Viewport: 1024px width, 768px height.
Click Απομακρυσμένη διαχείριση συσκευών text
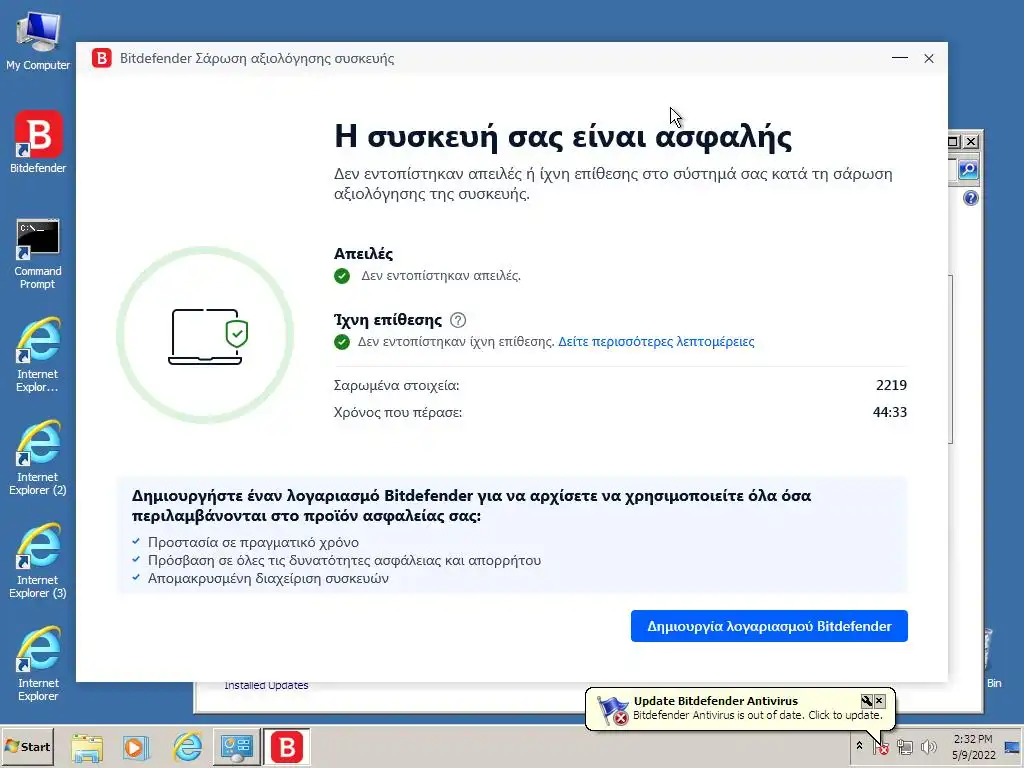click(x=268, y=578)
